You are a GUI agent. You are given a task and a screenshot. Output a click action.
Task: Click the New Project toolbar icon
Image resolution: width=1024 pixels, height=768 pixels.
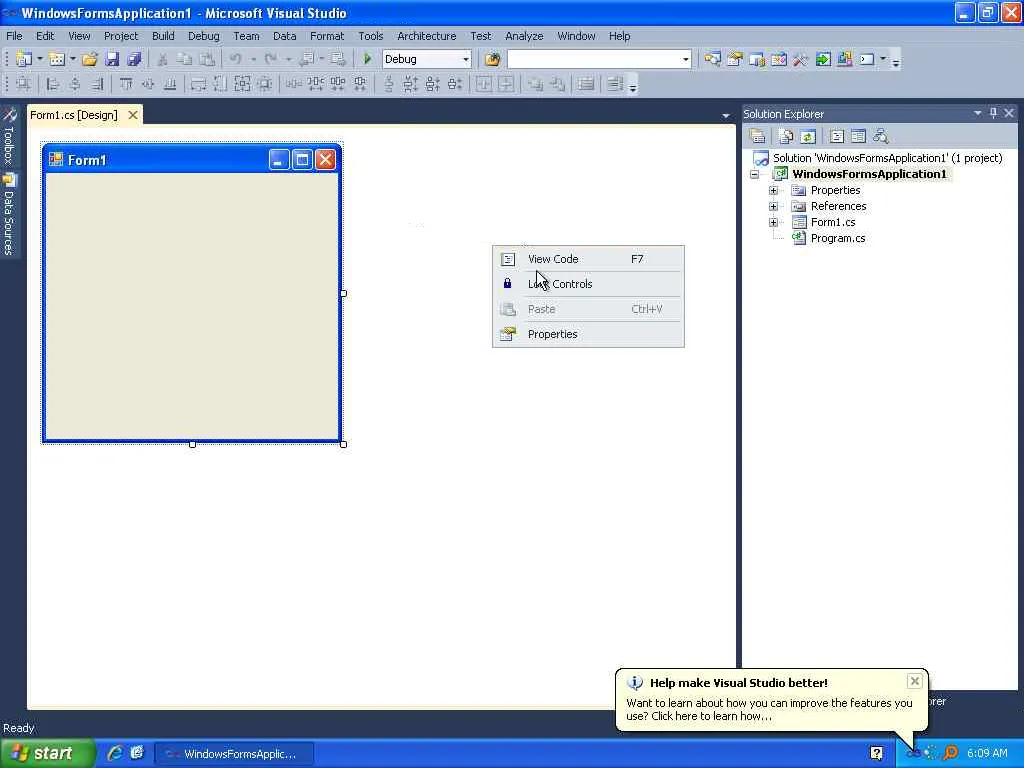coord(24,59)
